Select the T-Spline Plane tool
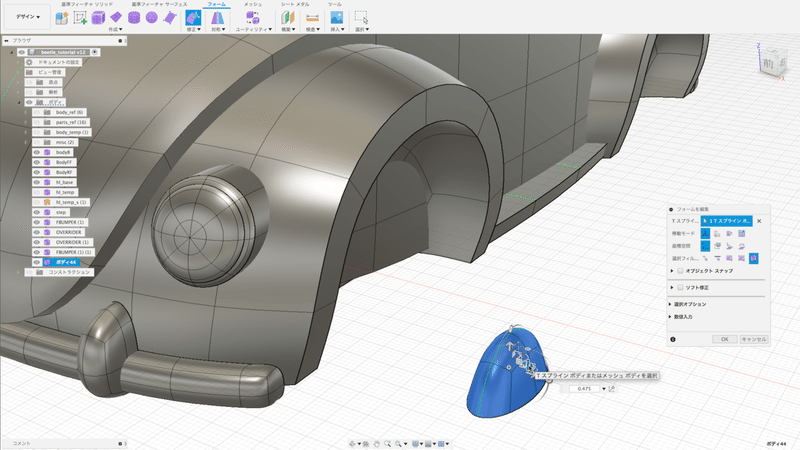 click(x=116, y=18)
